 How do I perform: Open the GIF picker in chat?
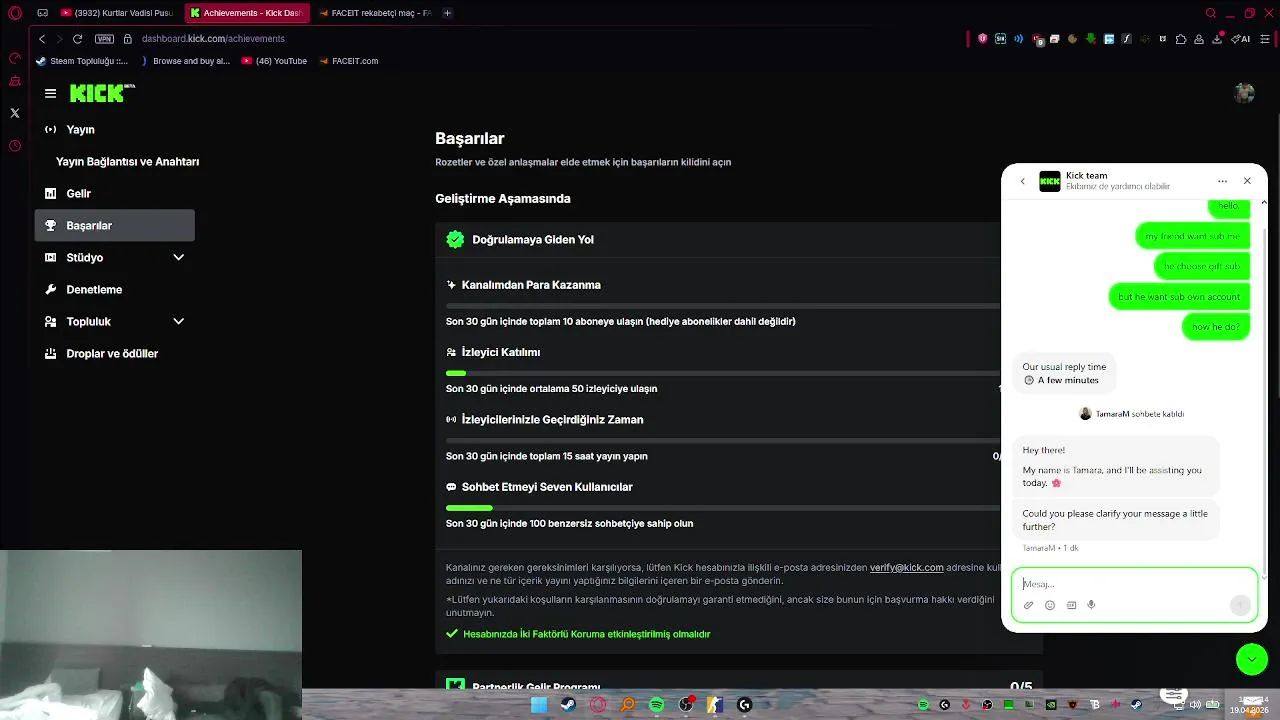(1071, 605)
